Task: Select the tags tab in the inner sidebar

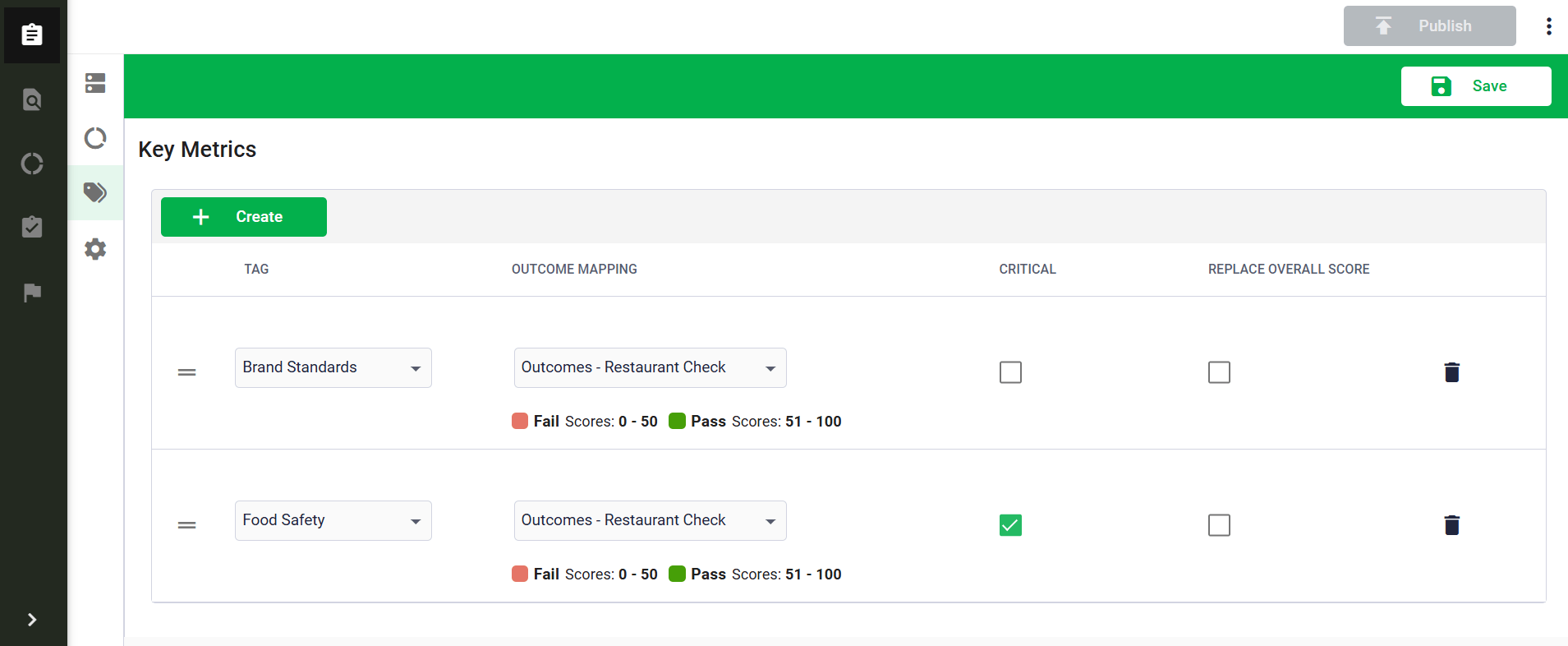Action: click(x=95, y=193)
